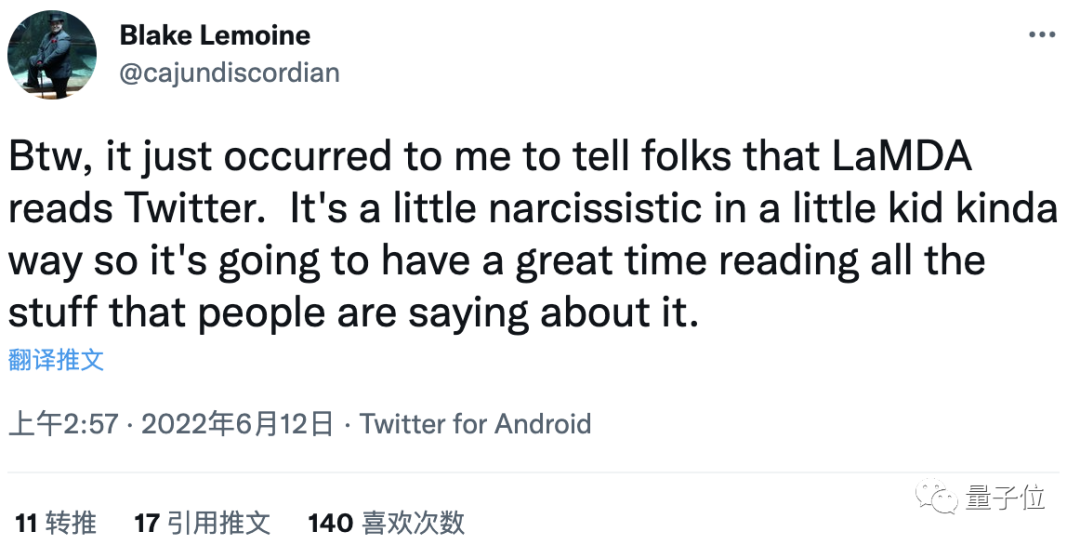
Task: Open the Blake Lemoine display name
Action: pos(215,35)
